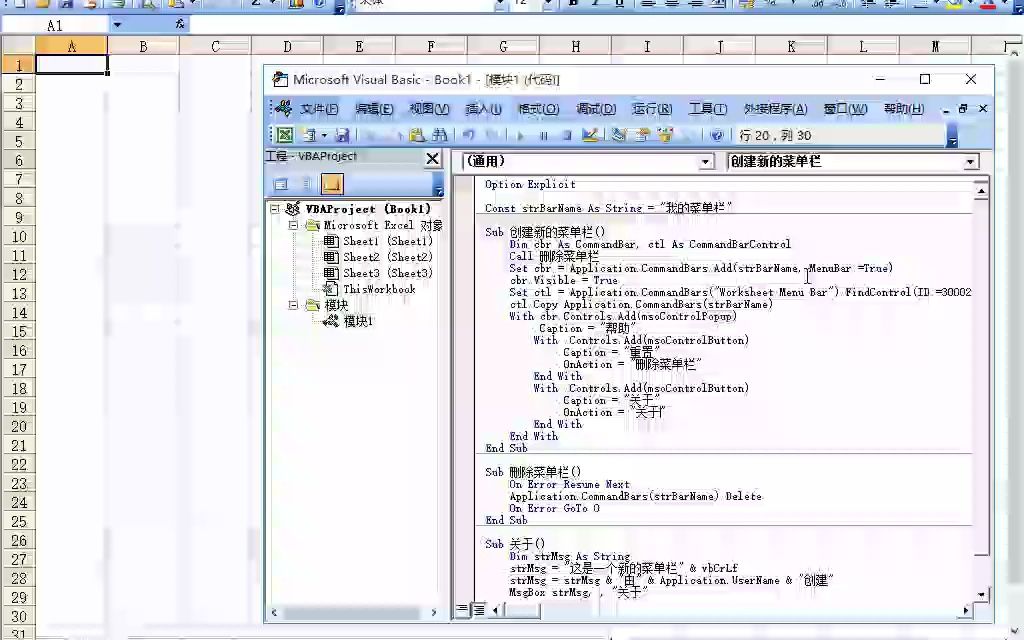
Task: Open the Project Explorer icon
Action: tap(619, 135)
